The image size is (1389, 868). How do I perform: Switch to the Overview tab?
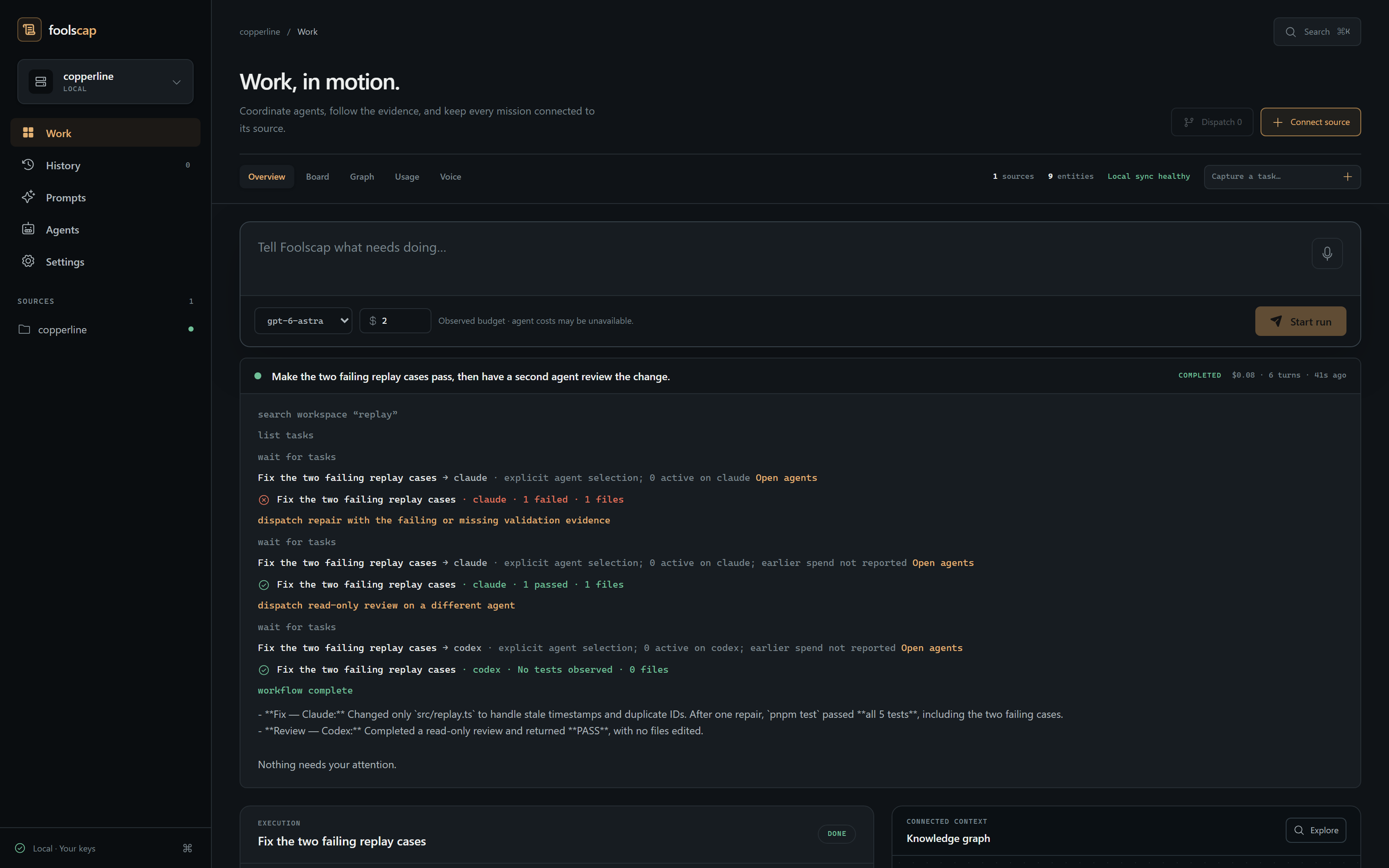(x=267, y=177)
